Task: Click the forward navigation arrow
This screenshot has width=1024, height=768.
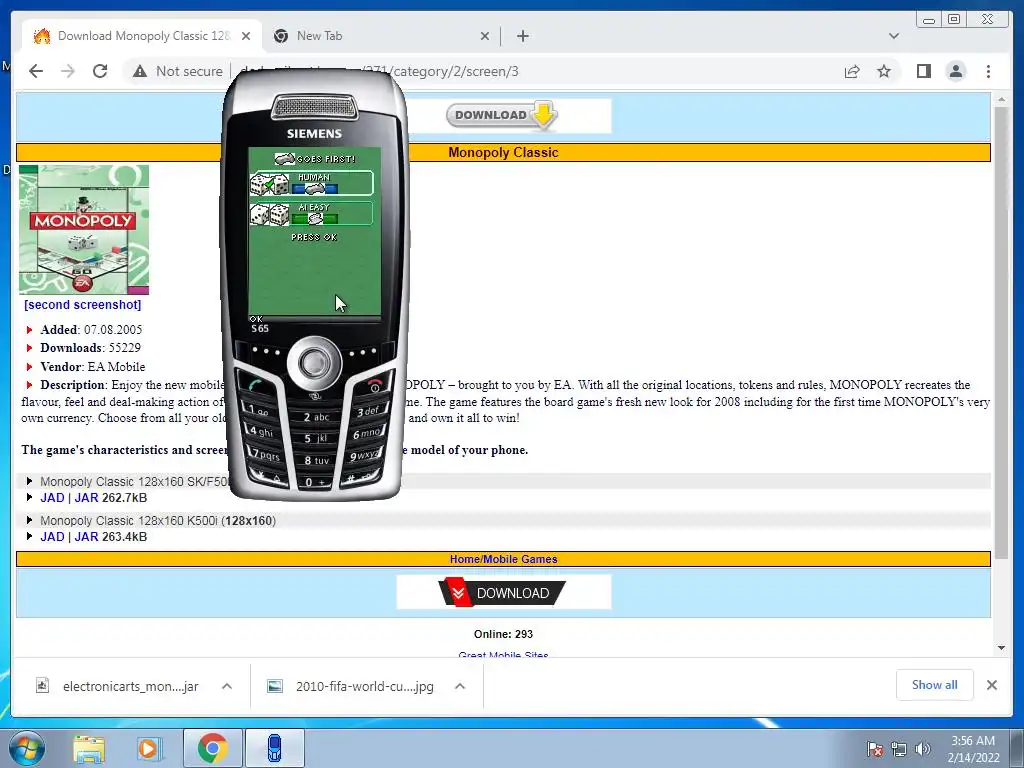Action: click(68, 71)
